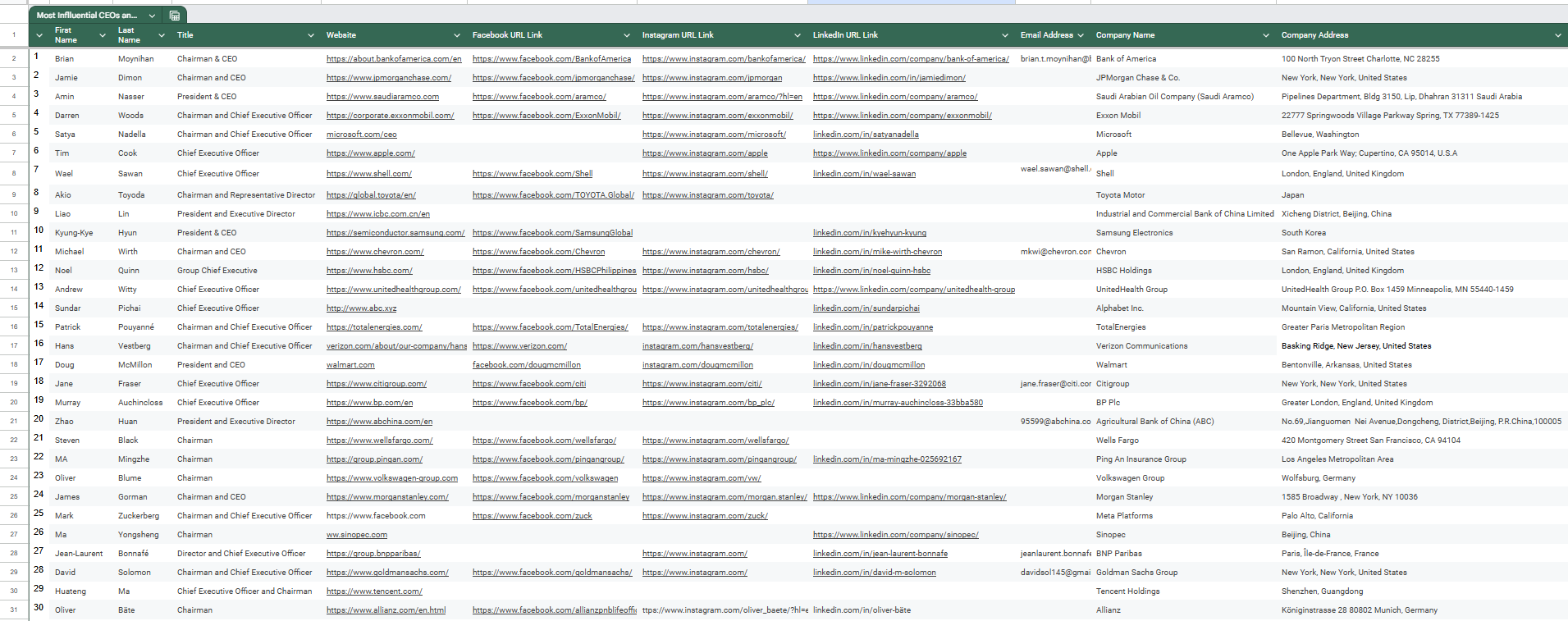1568x621 pixels.
Task: Open the allianz.com/en.html website link
Action: click(x=386, y=610)
